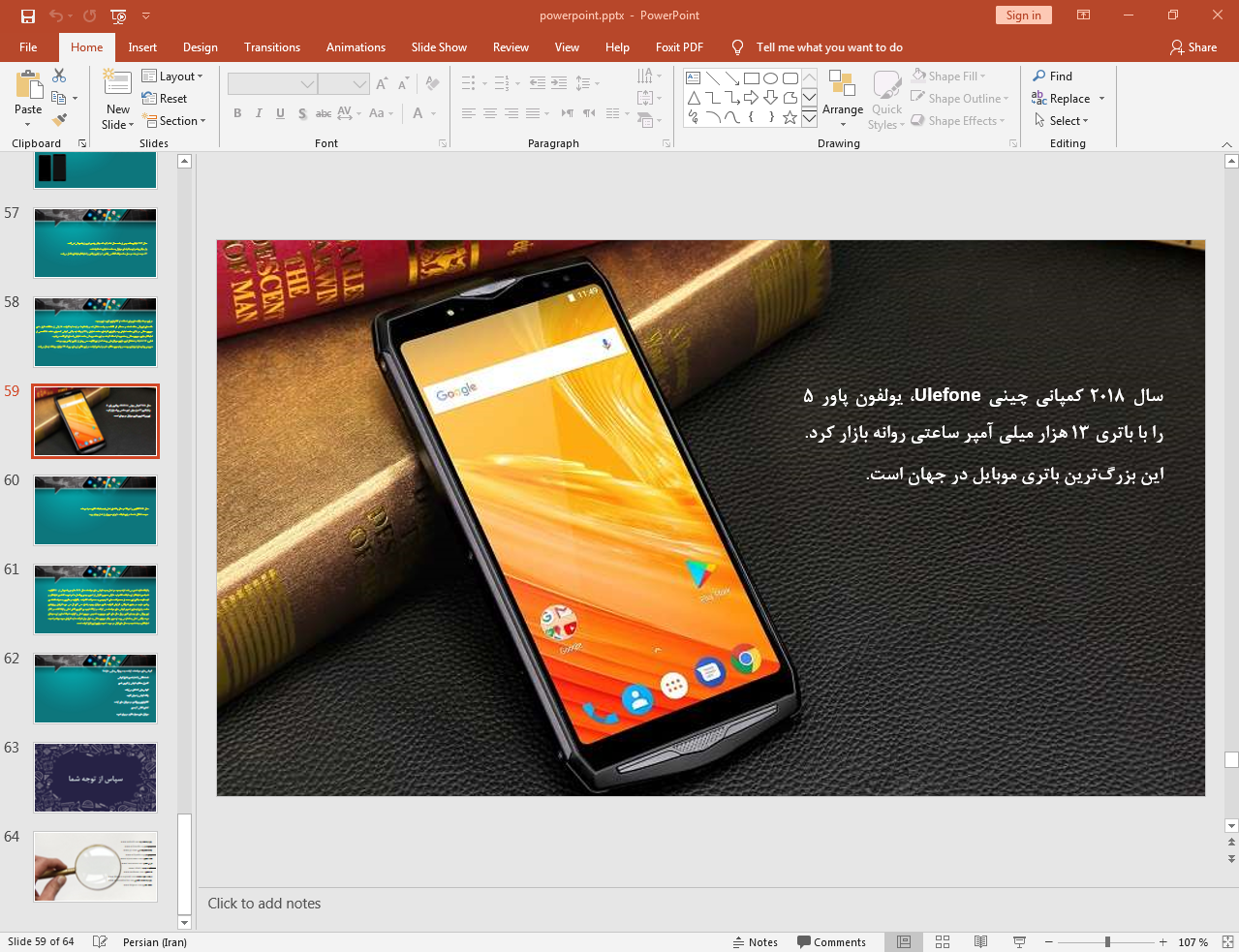Click the Increase Font Size icon
1239x952 pixels.
click(383, 84)
